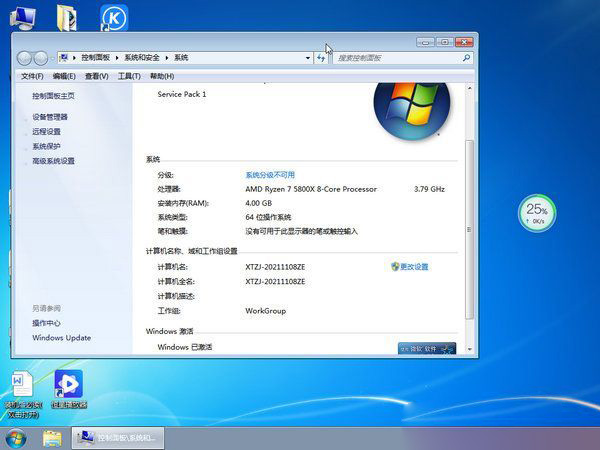Click the scrollbar down arrow
The width and height of the screenshot is (600, 450).
(x=470, y=349)
